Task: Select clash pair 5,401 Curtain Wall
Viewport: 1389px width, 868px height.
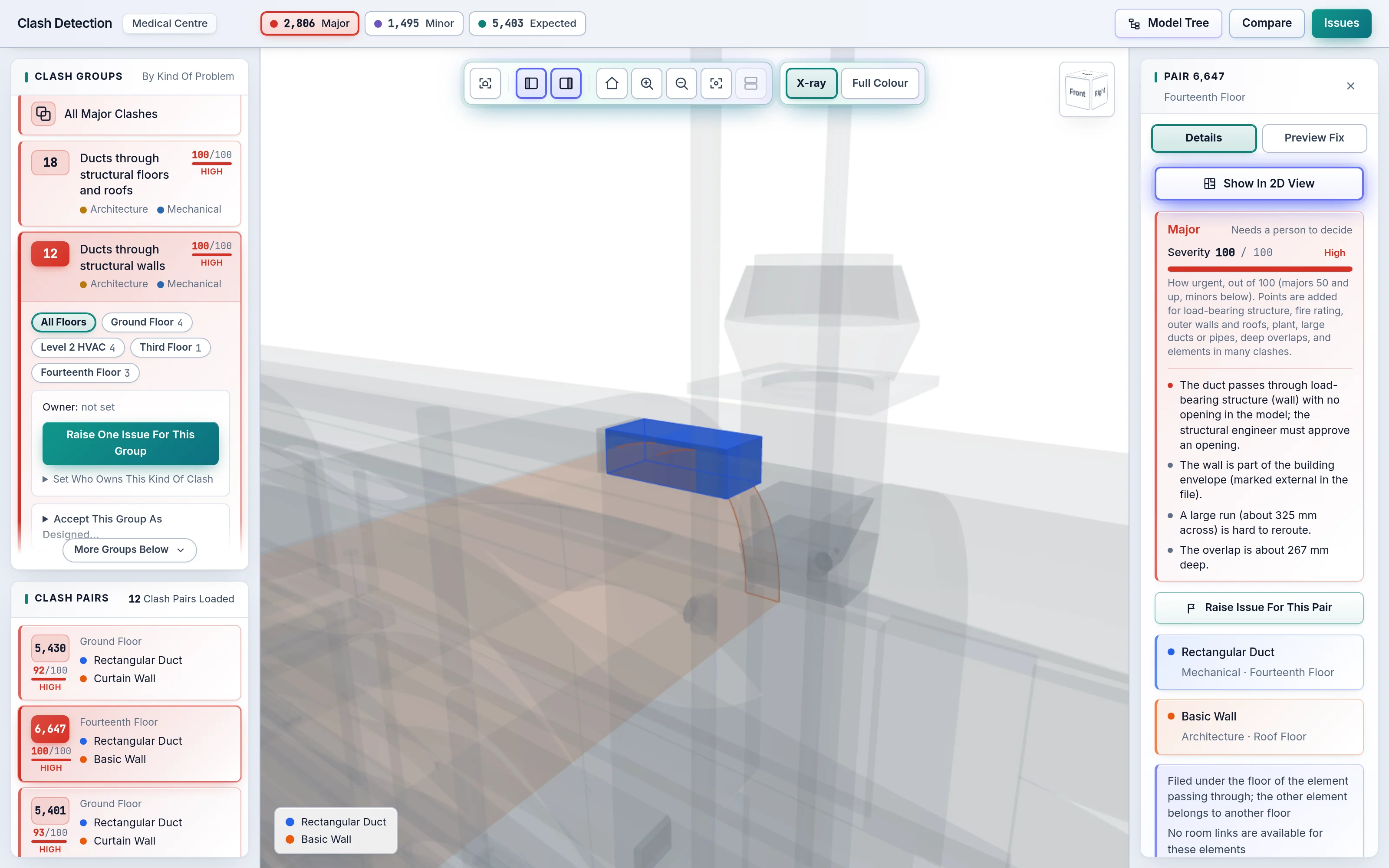Action: (x=130, y=822)
